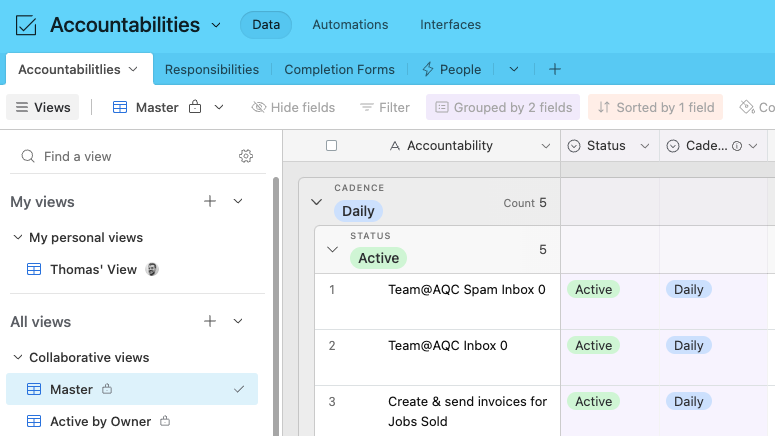
Task: Open the Automations tab
Action: (350, 24)
